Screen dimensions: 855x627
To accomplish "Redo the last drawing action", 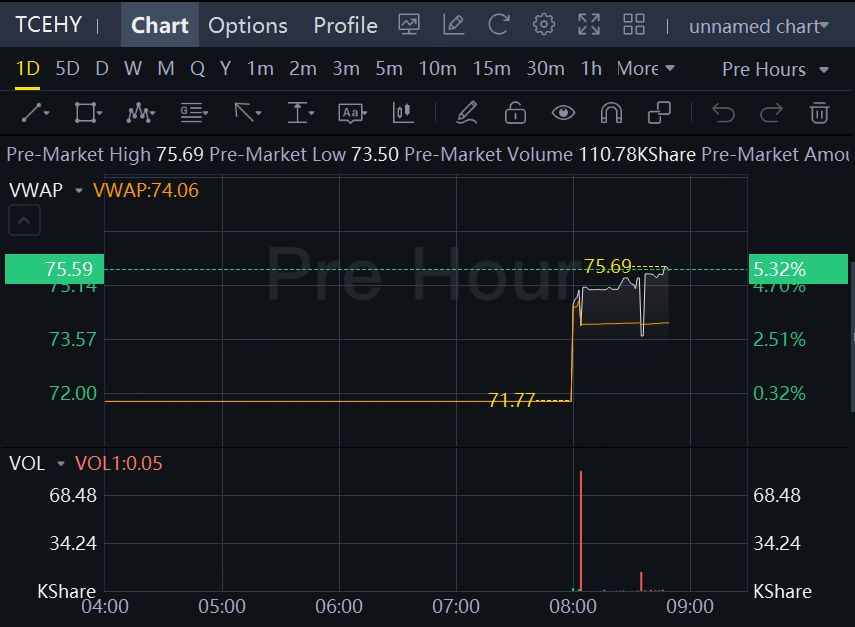I will (771, 113).
